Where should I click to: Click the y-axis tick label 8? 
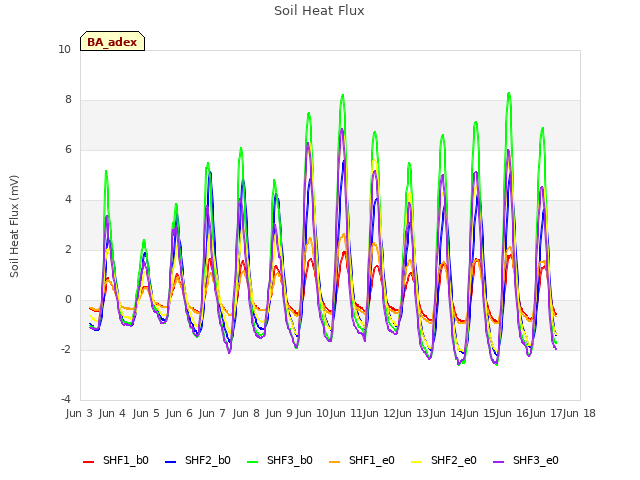click(x=68, y=100)
